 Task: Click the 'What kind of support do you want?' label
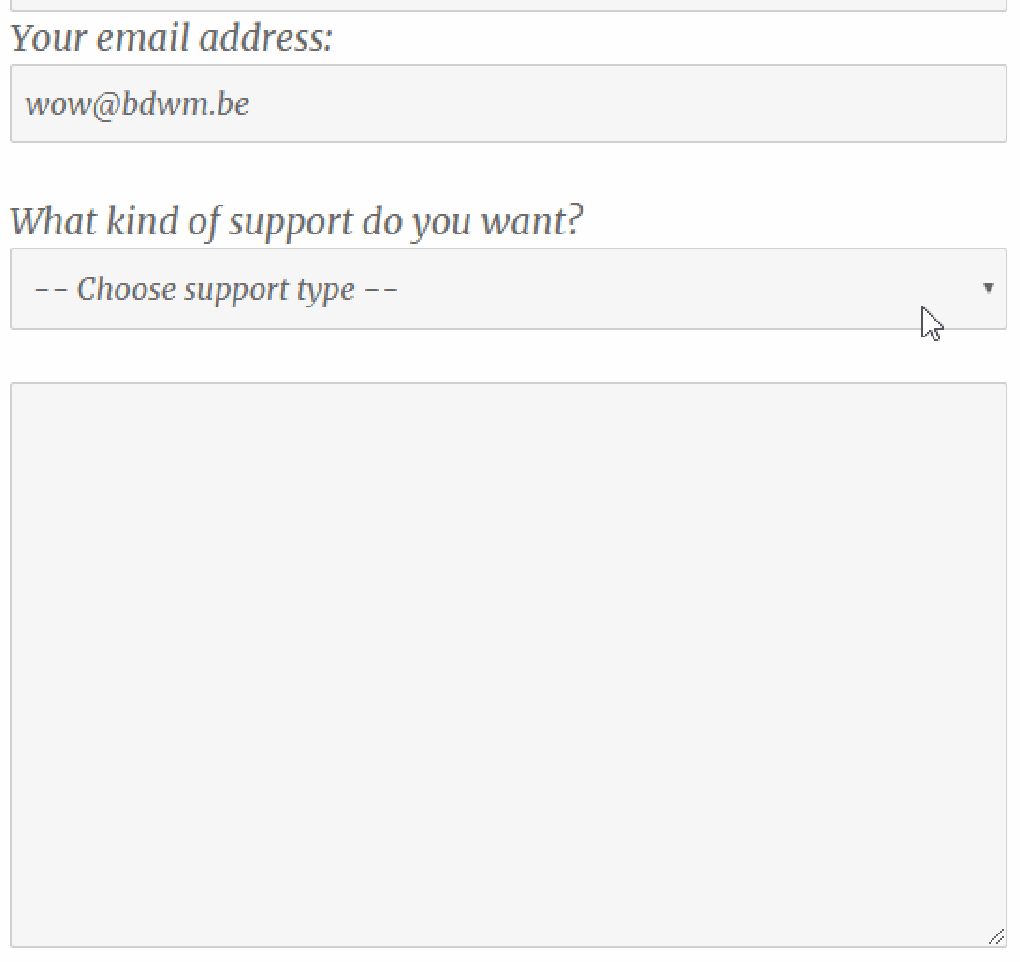(297, 221)
